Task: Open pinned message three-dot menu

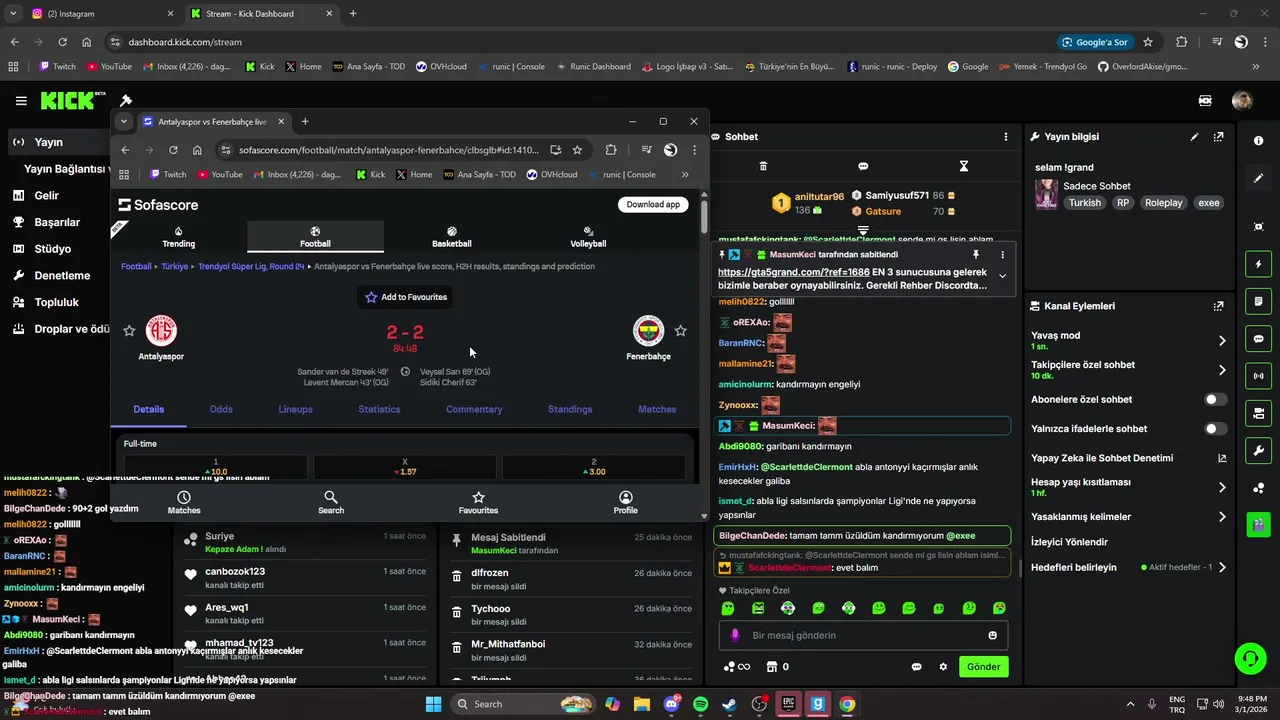Action: (x=1002, y=255)
